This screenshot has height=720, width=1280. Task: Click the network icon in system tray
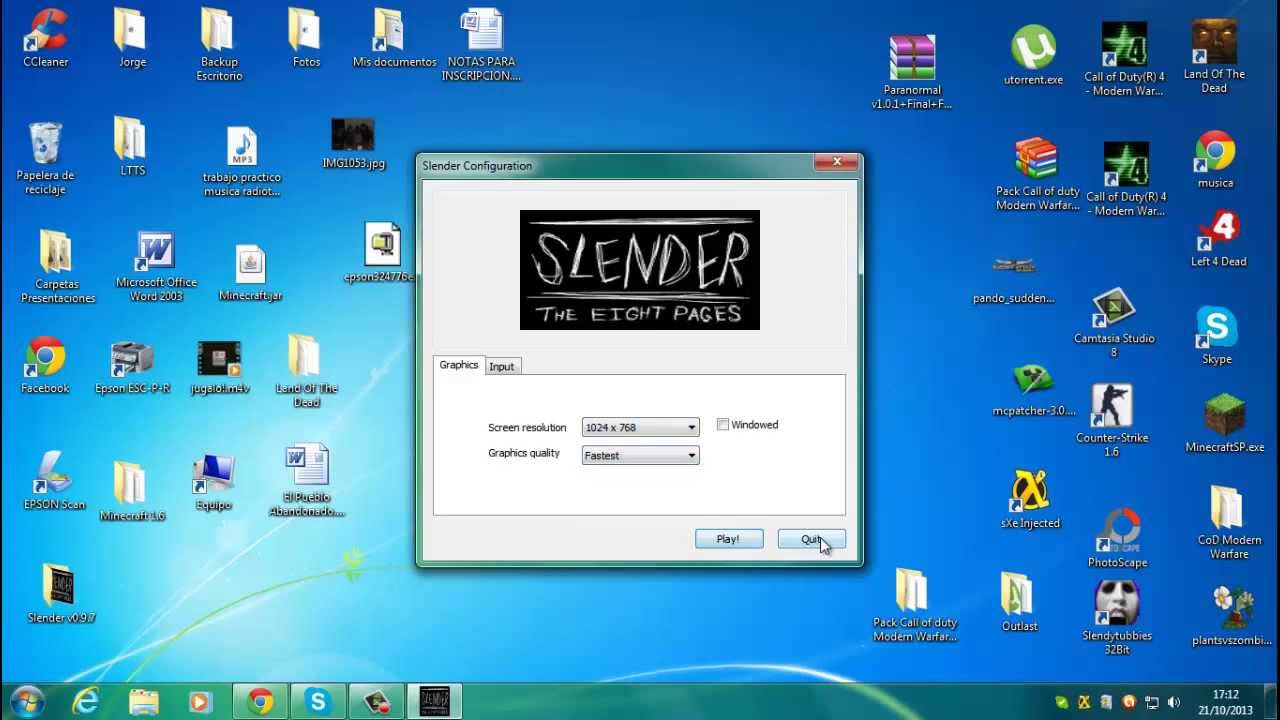pos(1152,702)
